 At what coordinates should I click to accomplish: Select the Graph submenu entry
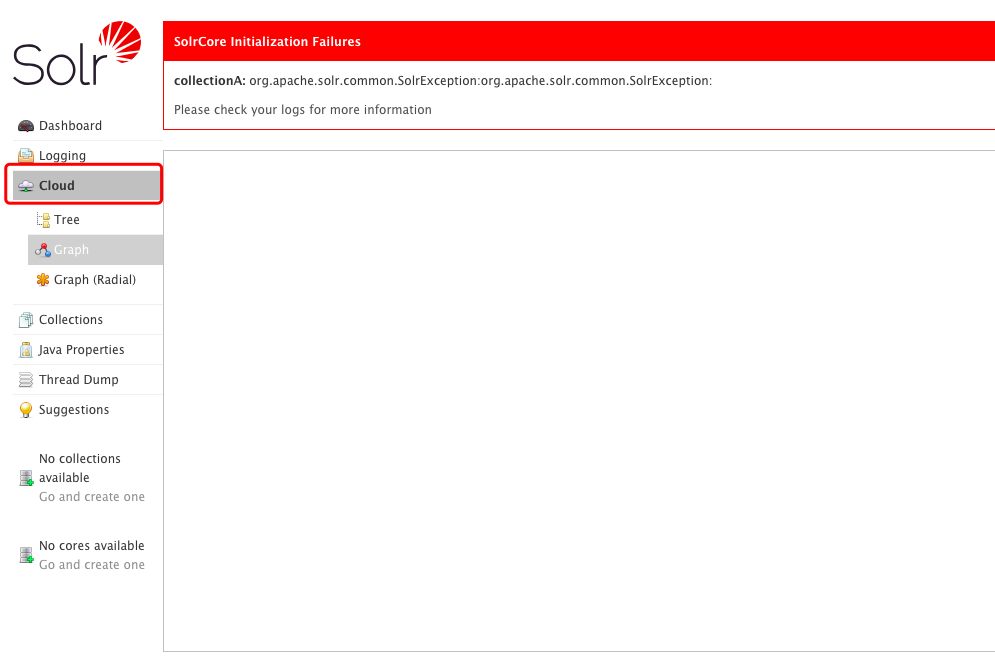coord(95,249)
